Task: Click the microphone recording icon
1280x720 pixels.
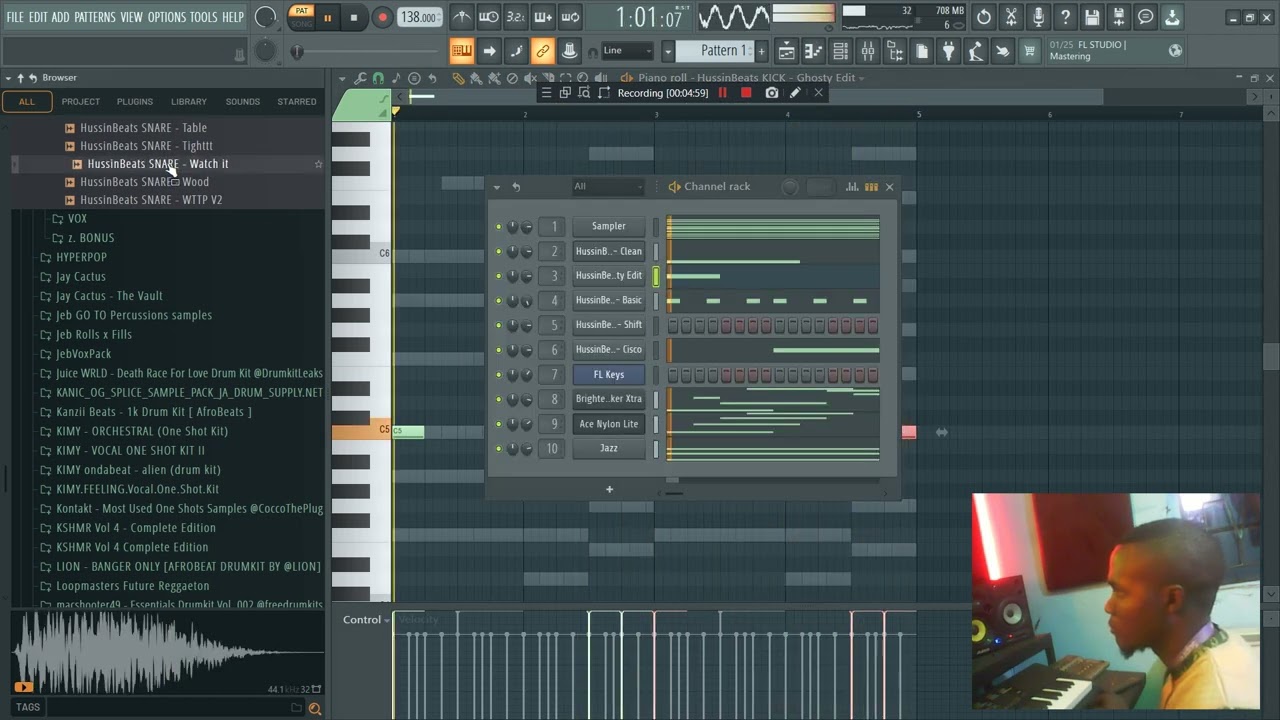Action: point(1038,17)
